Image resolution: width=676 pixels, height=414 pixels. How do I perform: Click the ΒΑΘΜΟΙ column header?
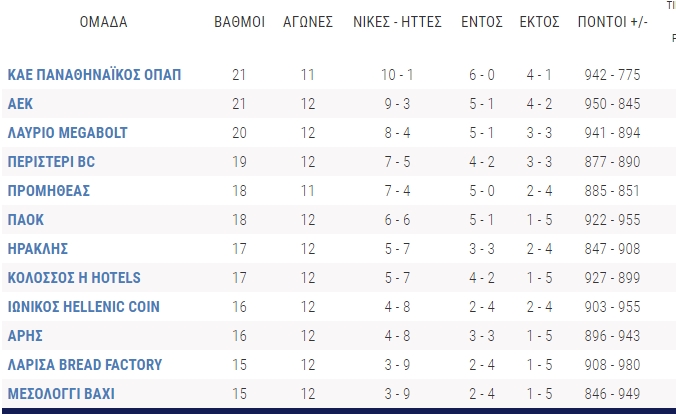pos(240,22)
